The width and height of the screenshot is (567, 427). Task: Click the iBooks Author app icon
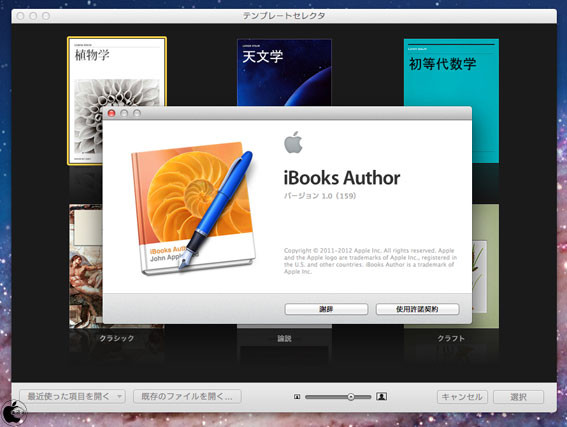click(193, 208)
